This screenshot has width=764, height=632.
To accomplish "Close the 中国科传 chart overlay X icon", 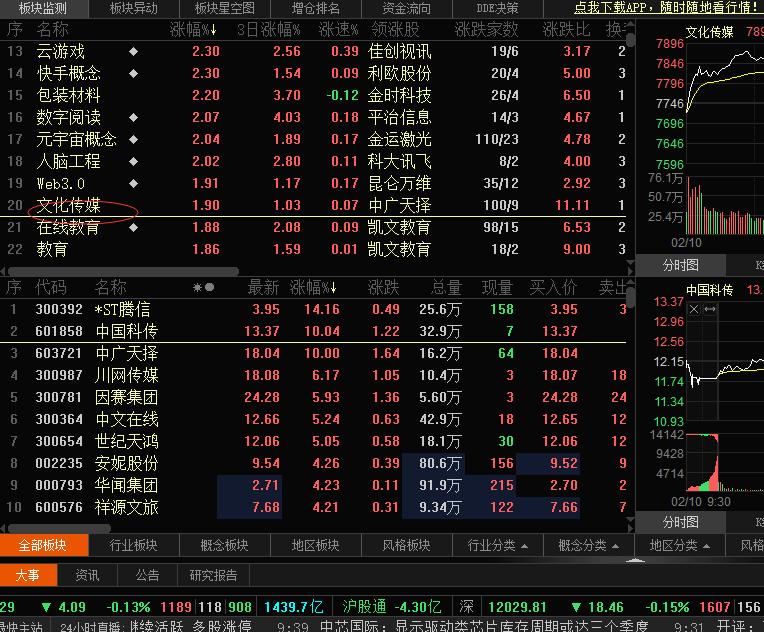I will coord(694,309).
